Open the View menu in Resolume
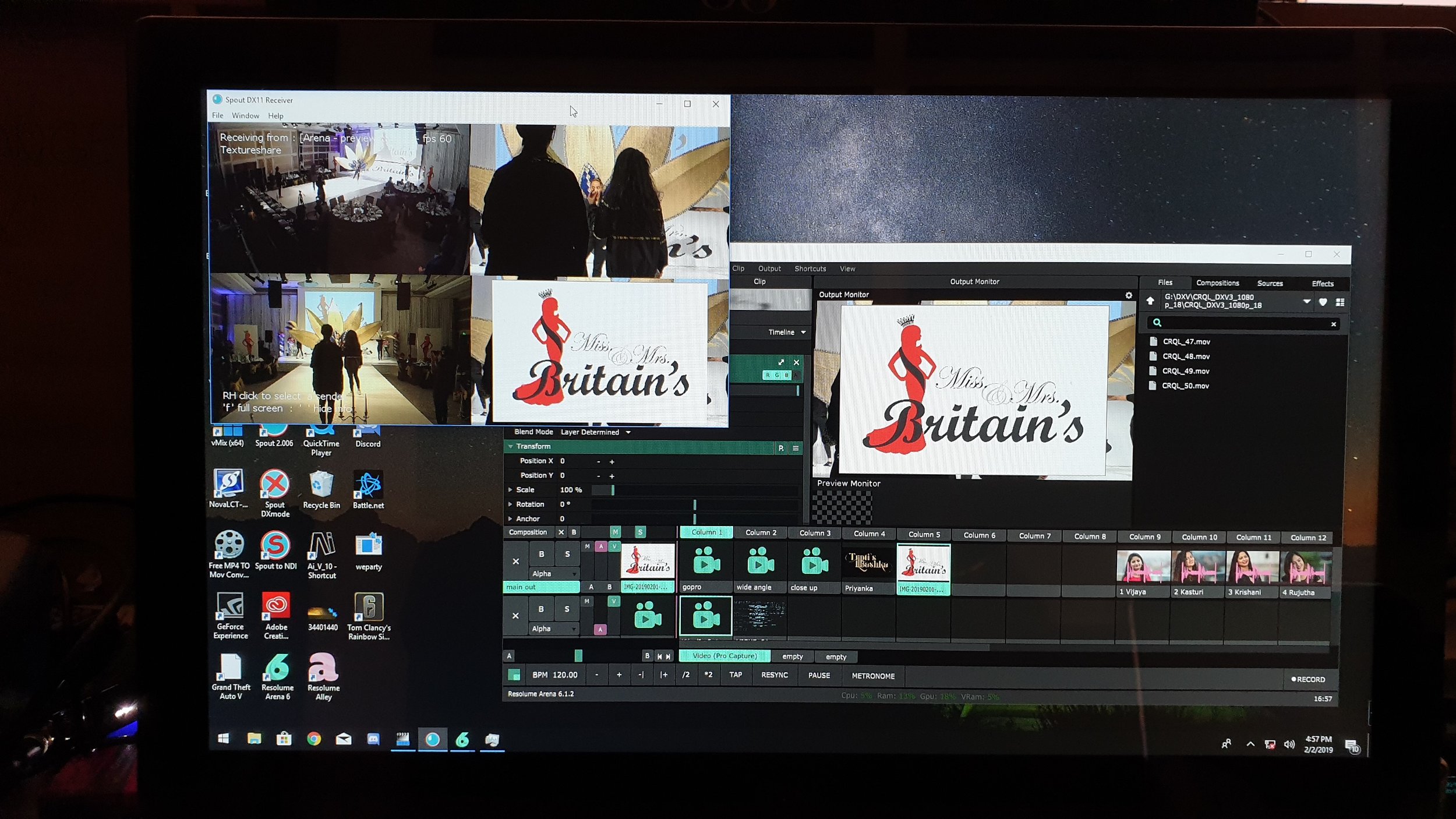Viewport: 1456px width, 819px height. pyautogui.click(x=847, y=269)
